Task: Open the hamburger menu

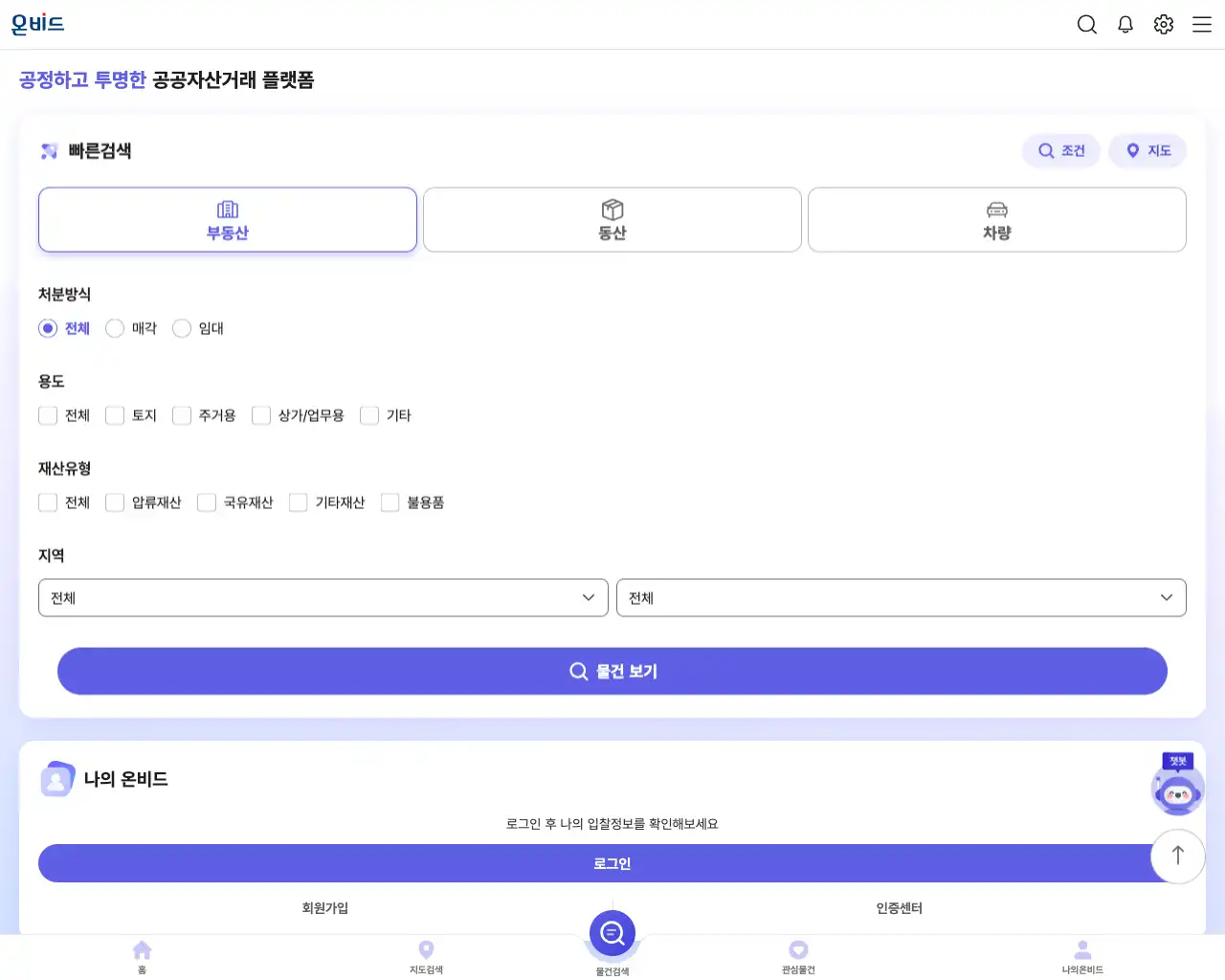Action: pos(1202,25)
